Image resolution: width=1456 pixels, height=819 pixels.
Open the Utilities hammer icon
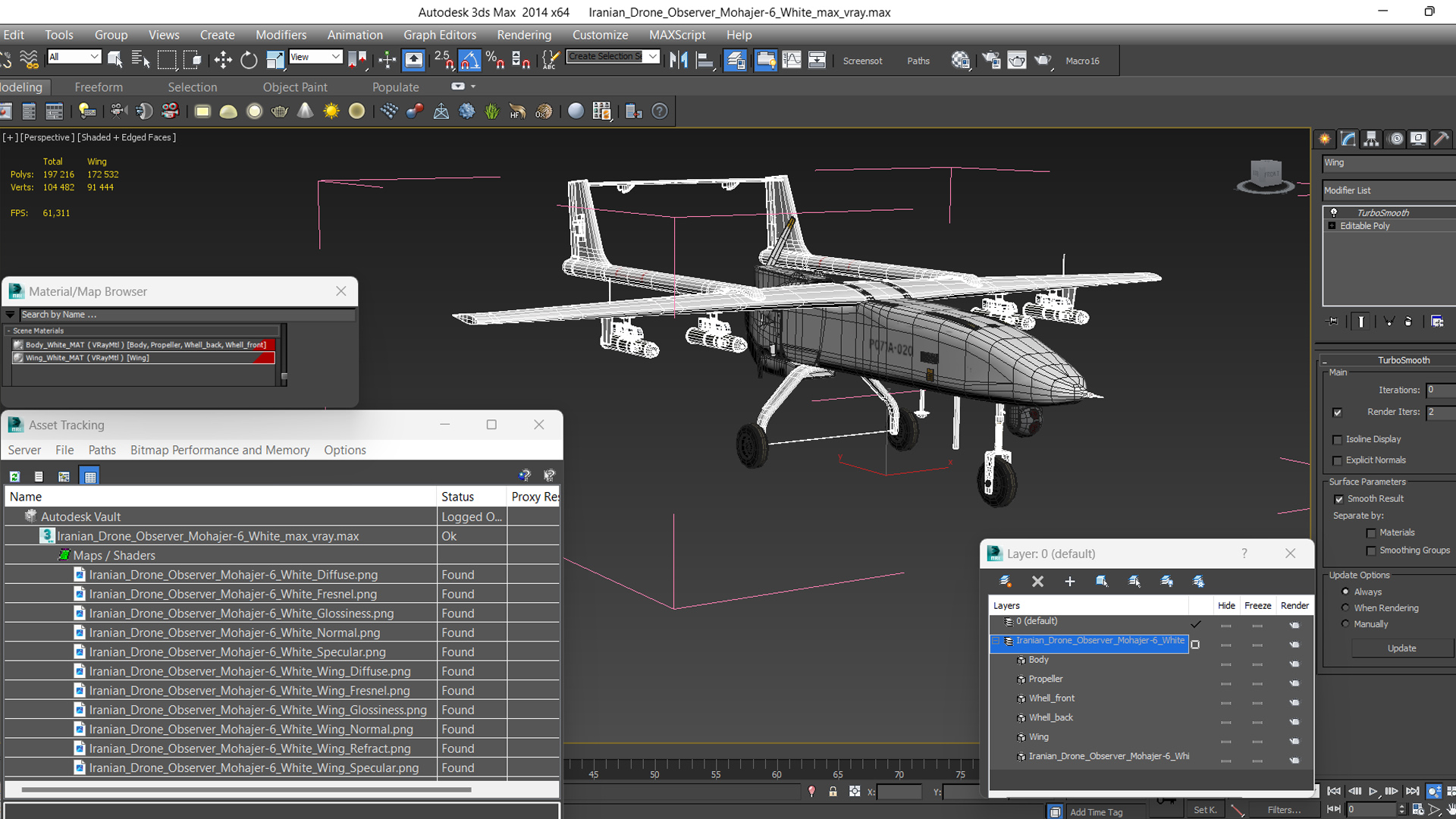(1441, 139)
